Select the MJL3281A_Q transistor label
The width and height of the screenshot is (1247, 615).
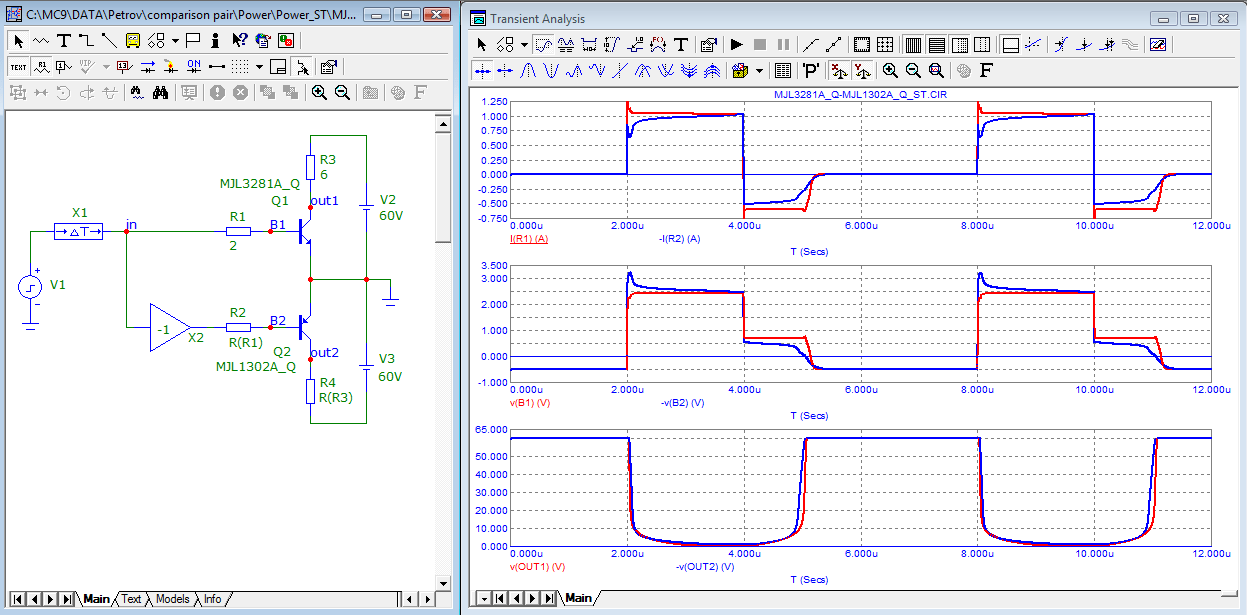259,184
